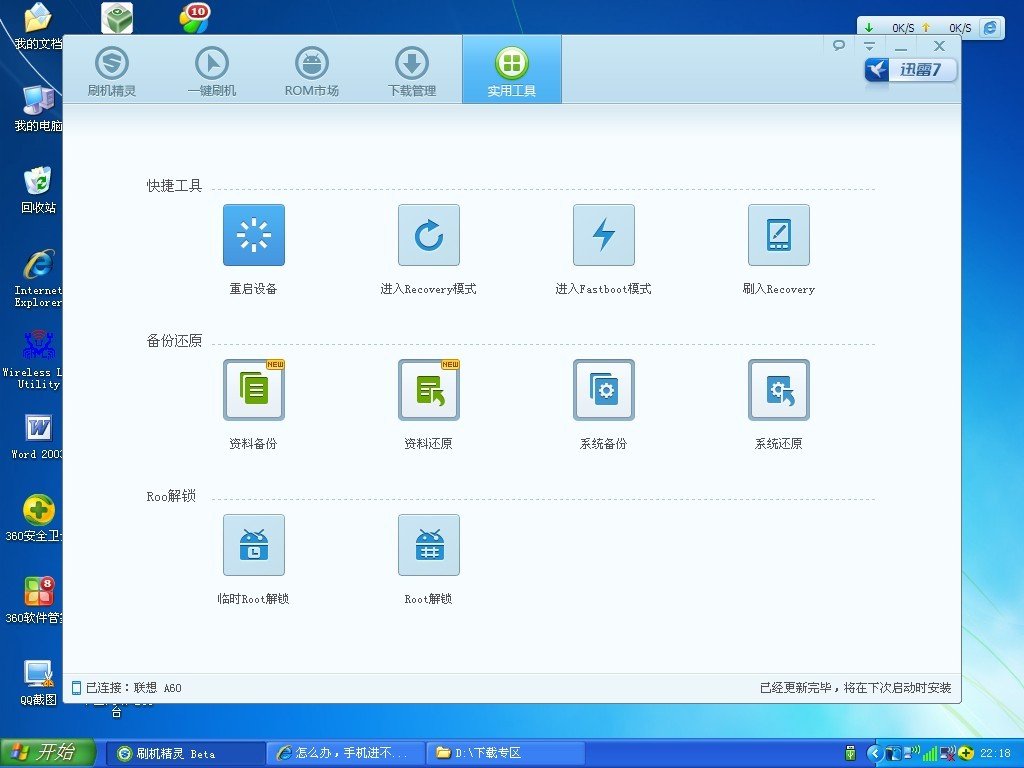Open 系统备份 system backup

point(603,390)
